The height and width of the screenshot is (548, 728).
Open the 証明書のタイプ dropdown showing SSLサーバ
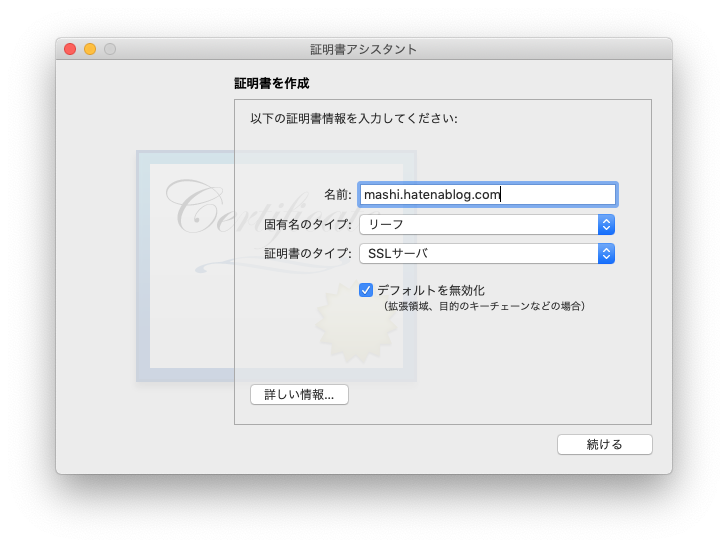tap(487, 254)
